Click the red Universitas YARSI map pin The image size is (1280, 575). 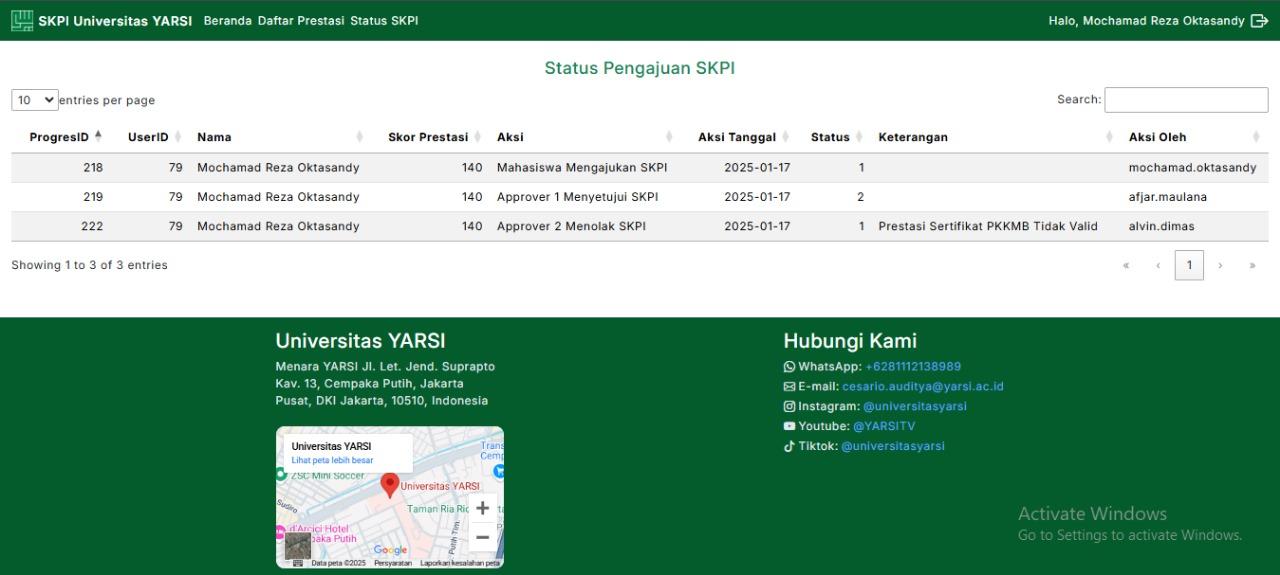[x=390, y=486]
